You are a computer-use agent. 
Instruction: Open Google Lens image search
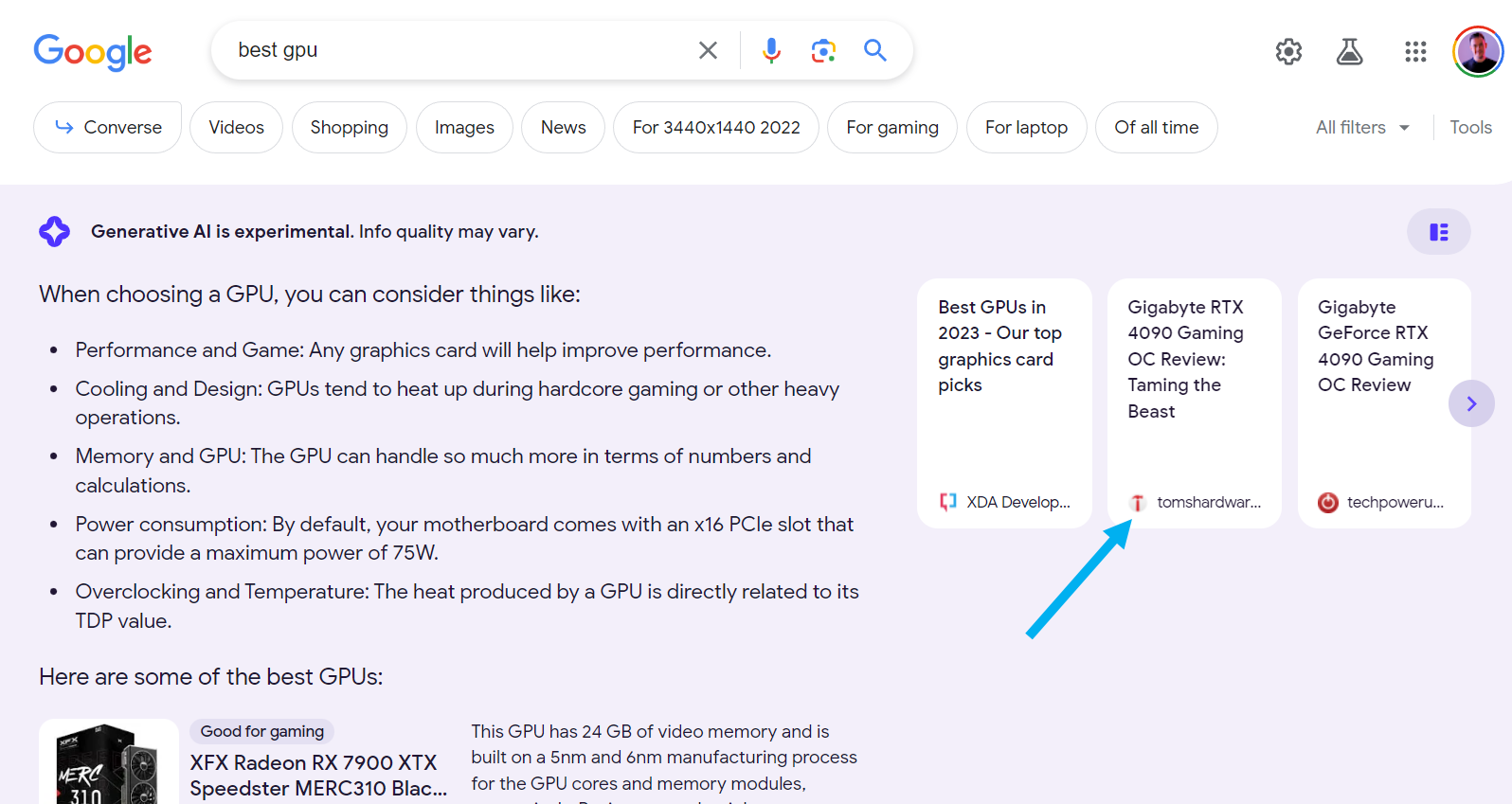823,50
